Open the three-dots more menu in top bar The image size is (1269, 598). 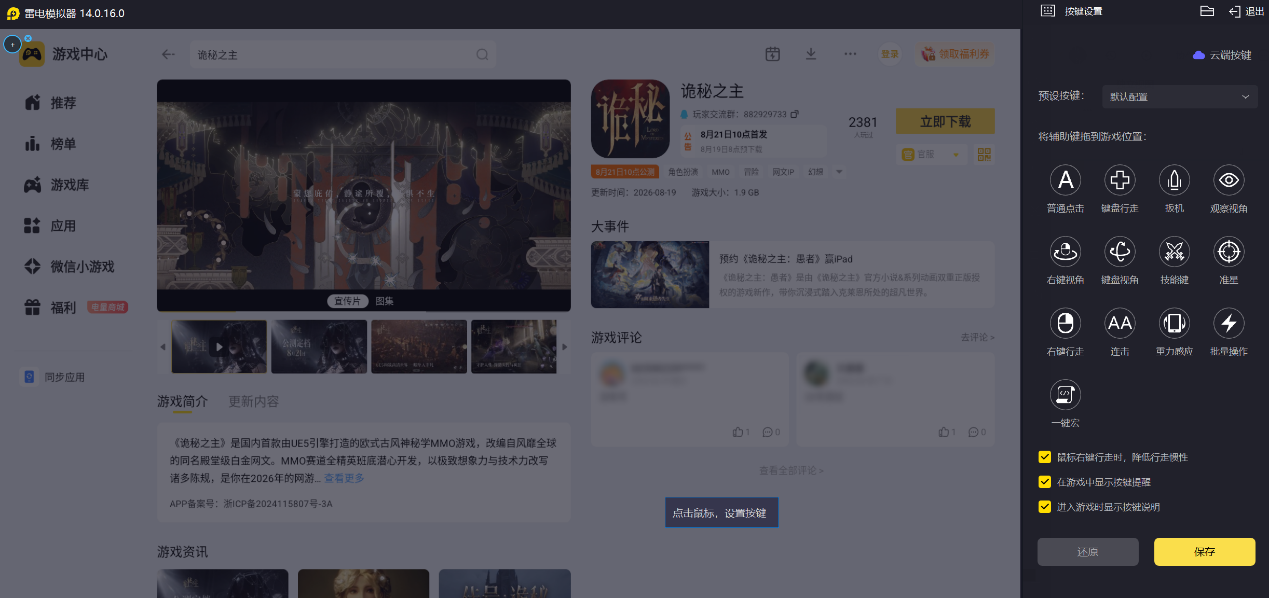(850, 54)
